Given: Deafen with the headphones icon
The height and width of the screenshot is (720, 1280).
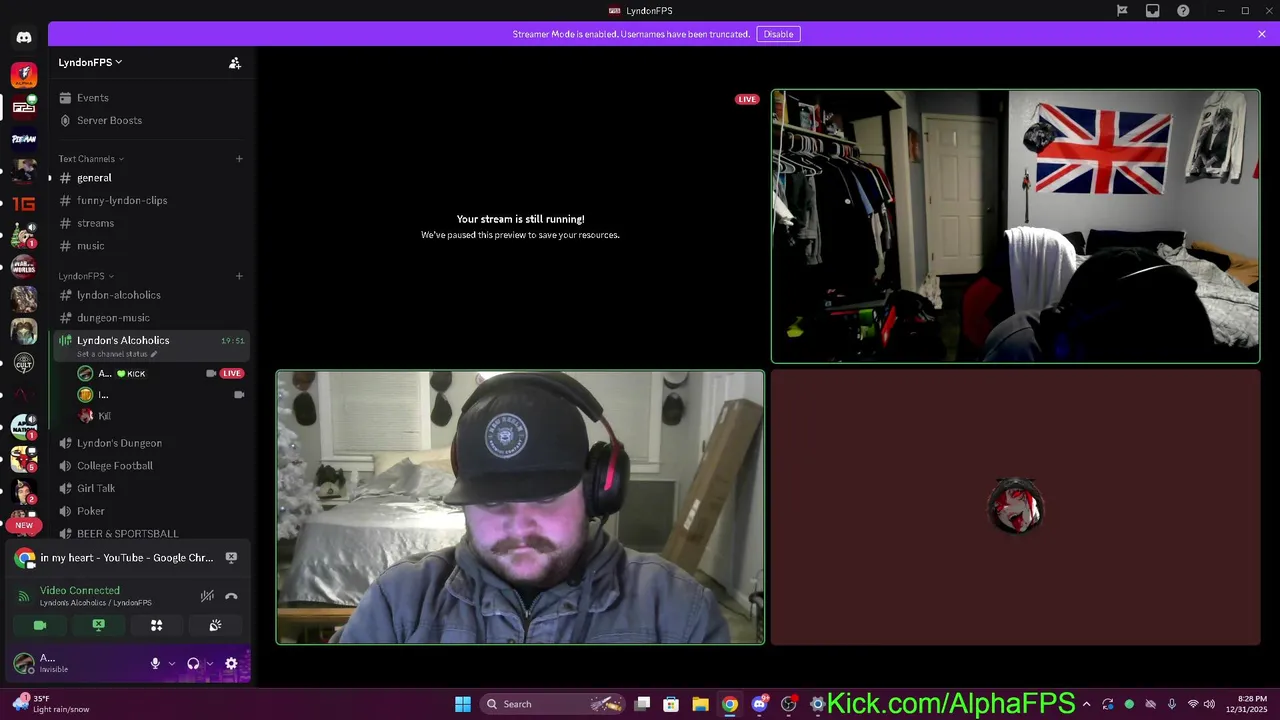Looking at the screenshot, I should pyautogui.click(x=193, y=663).
